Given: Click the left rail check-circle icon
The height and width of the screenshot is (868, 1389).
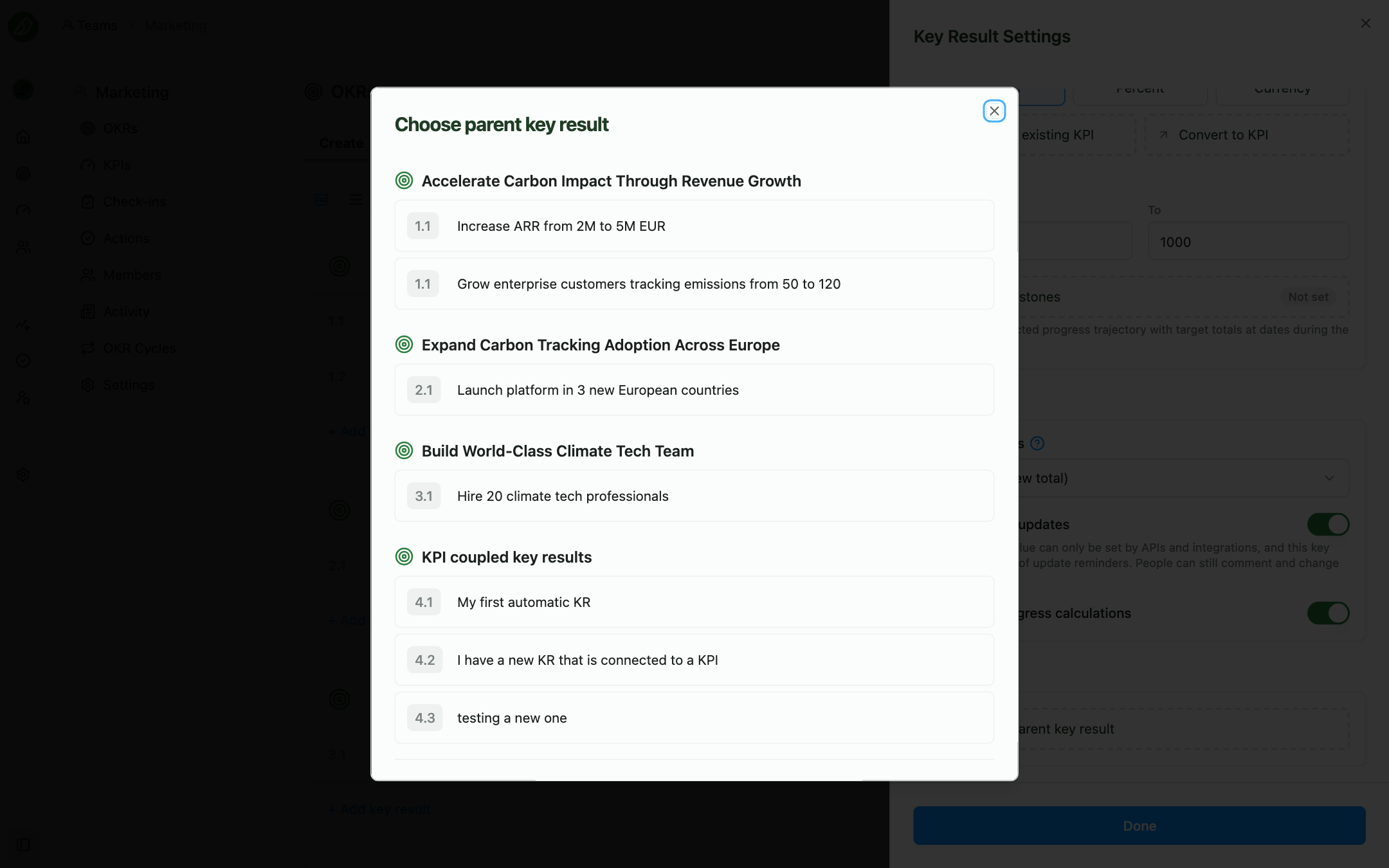Looking at the screenshot, I should click(x=23, y=361).
